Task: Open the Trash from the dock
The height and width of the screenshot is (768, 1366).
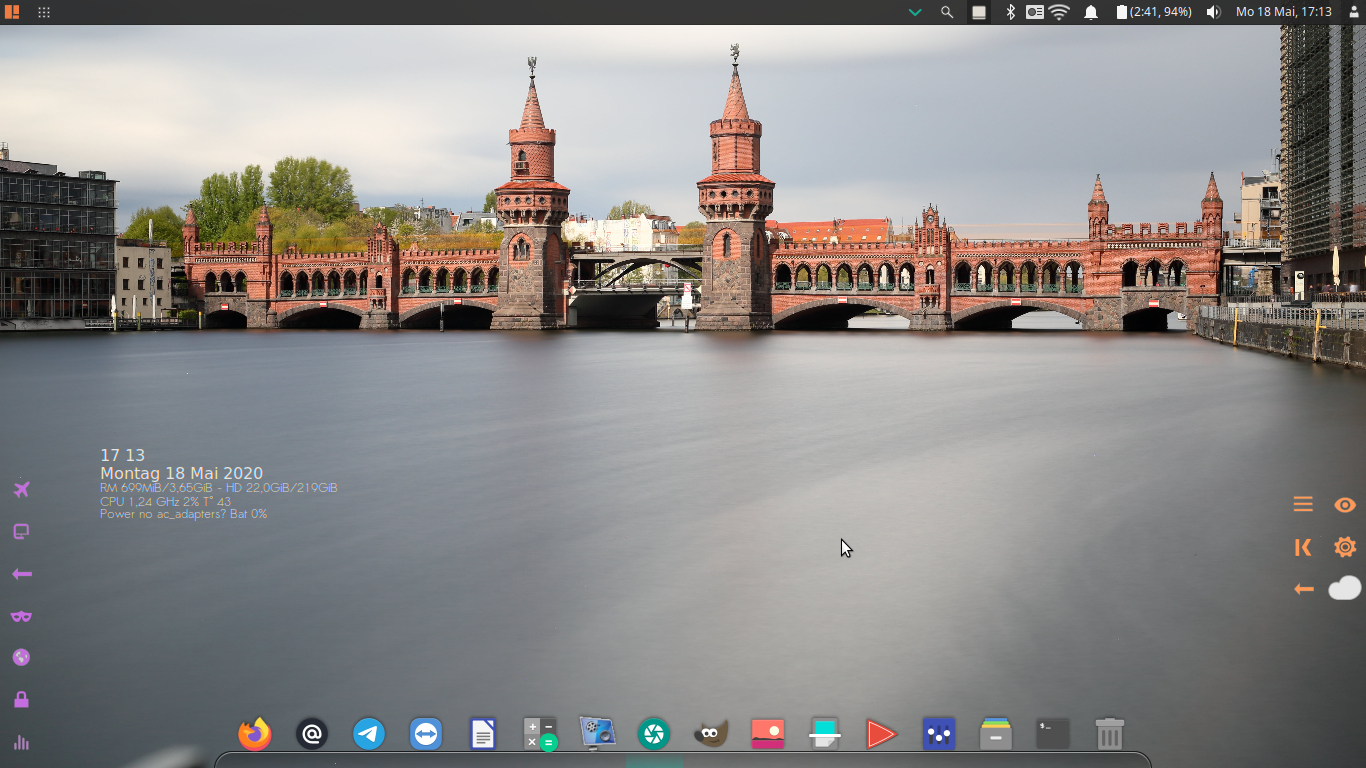Action: [1108, 733]
